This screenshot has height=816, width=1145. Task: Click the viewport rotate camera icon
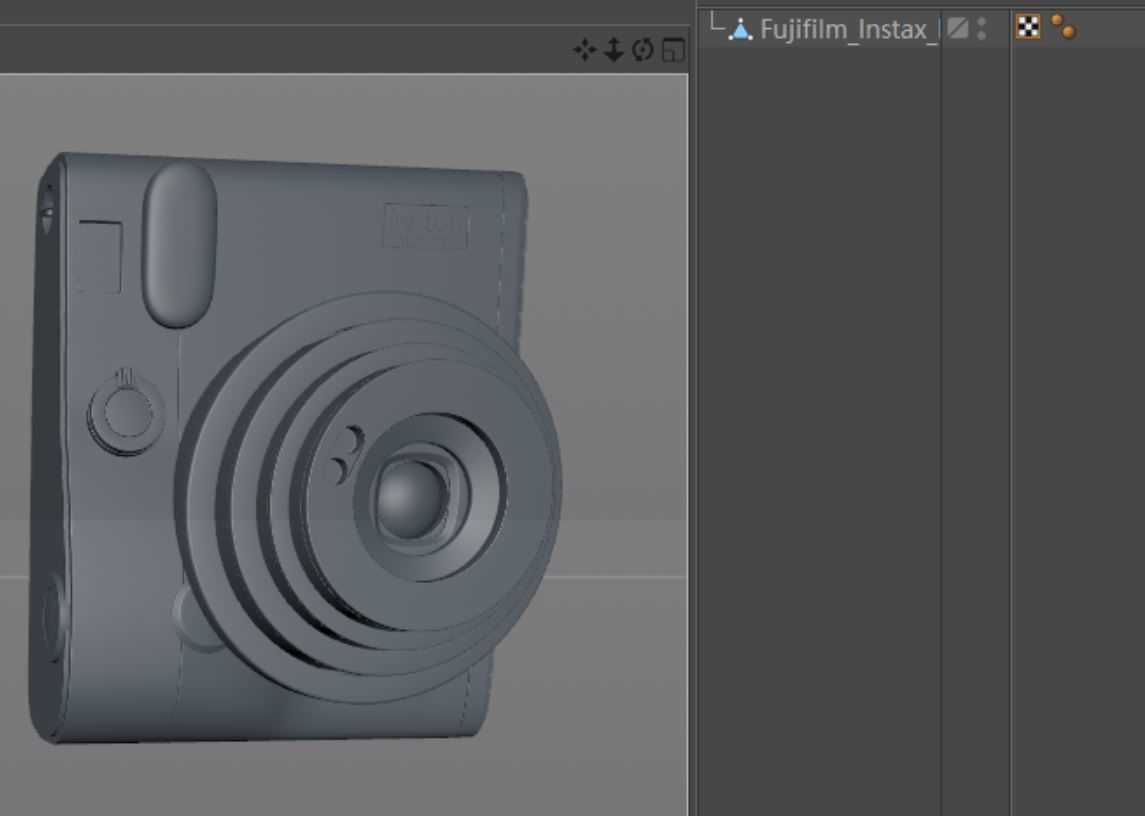(x=643, y=50)
